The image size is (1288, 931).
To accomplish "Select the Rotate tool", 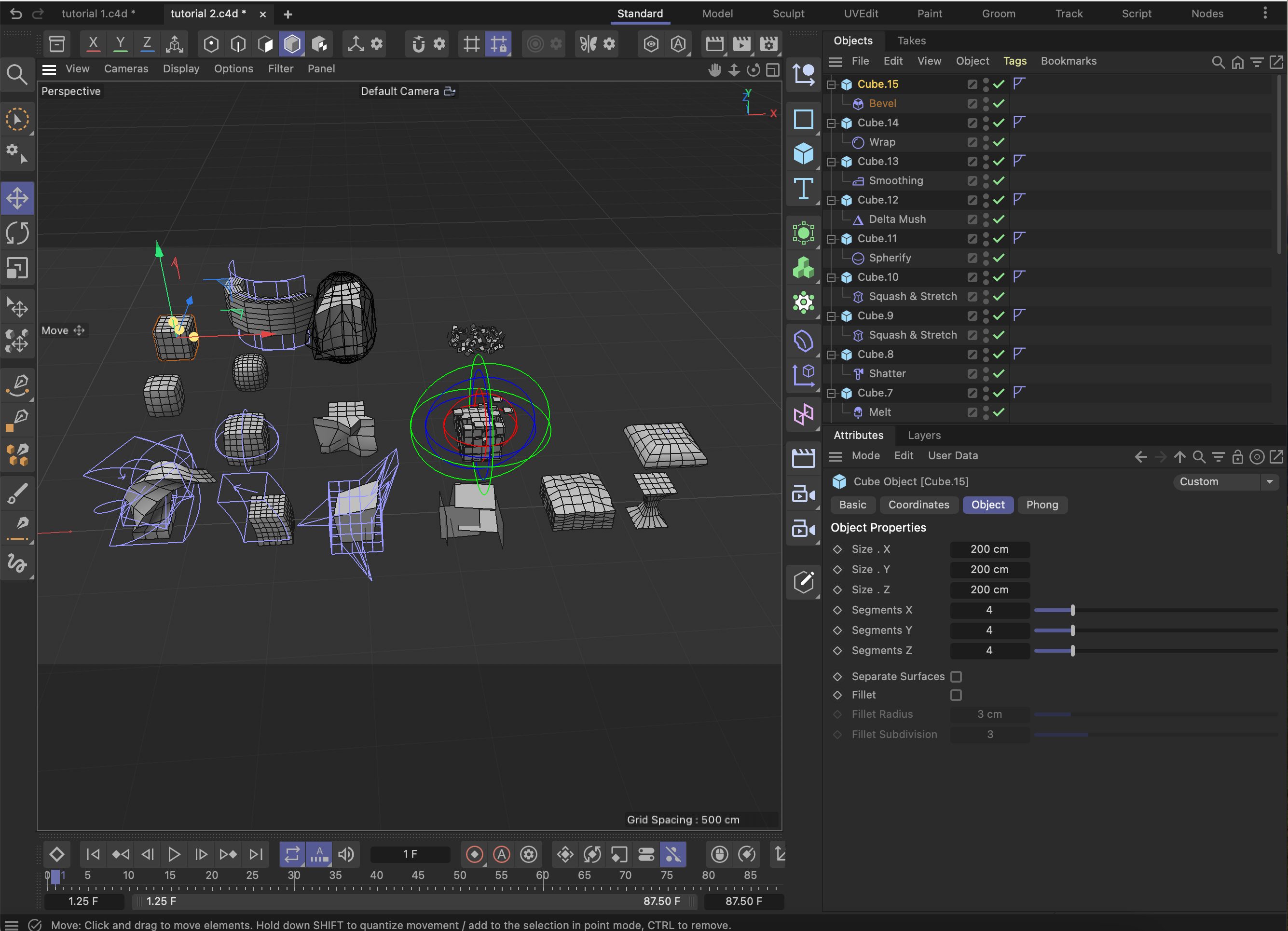I will (17, 233).
